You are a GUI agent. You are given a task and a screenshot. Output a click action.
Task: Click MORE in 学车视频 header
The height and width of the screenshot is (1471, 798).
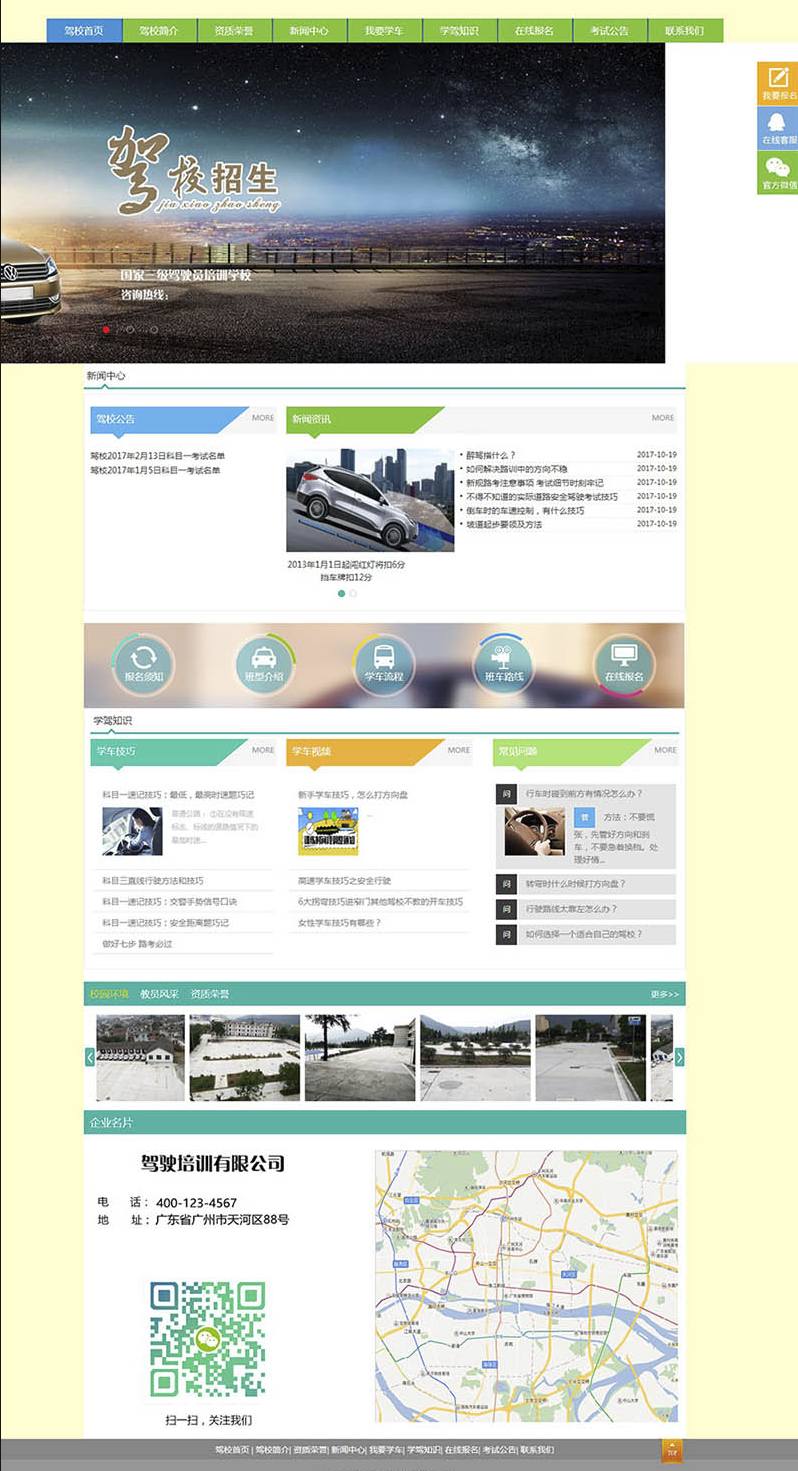(x=459, y=750)
